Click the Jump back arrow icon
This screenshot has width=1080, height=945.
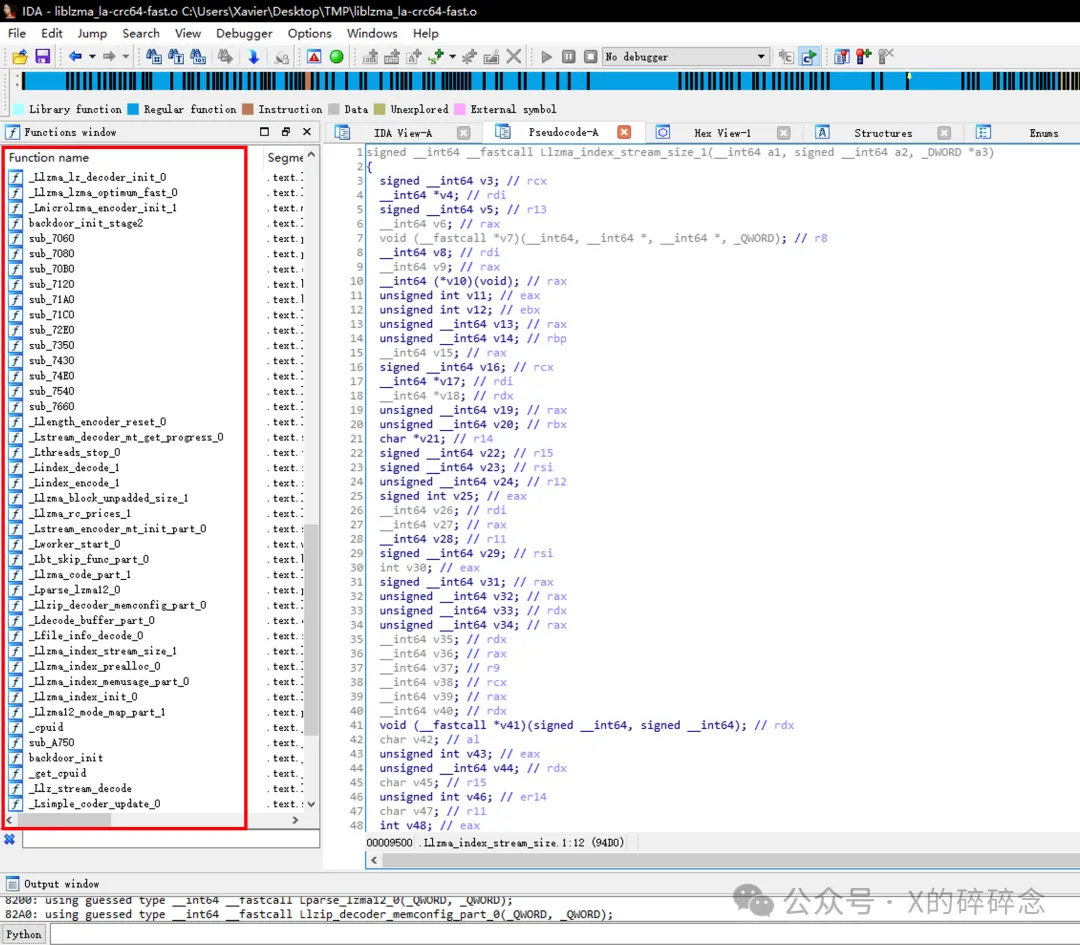75,57
